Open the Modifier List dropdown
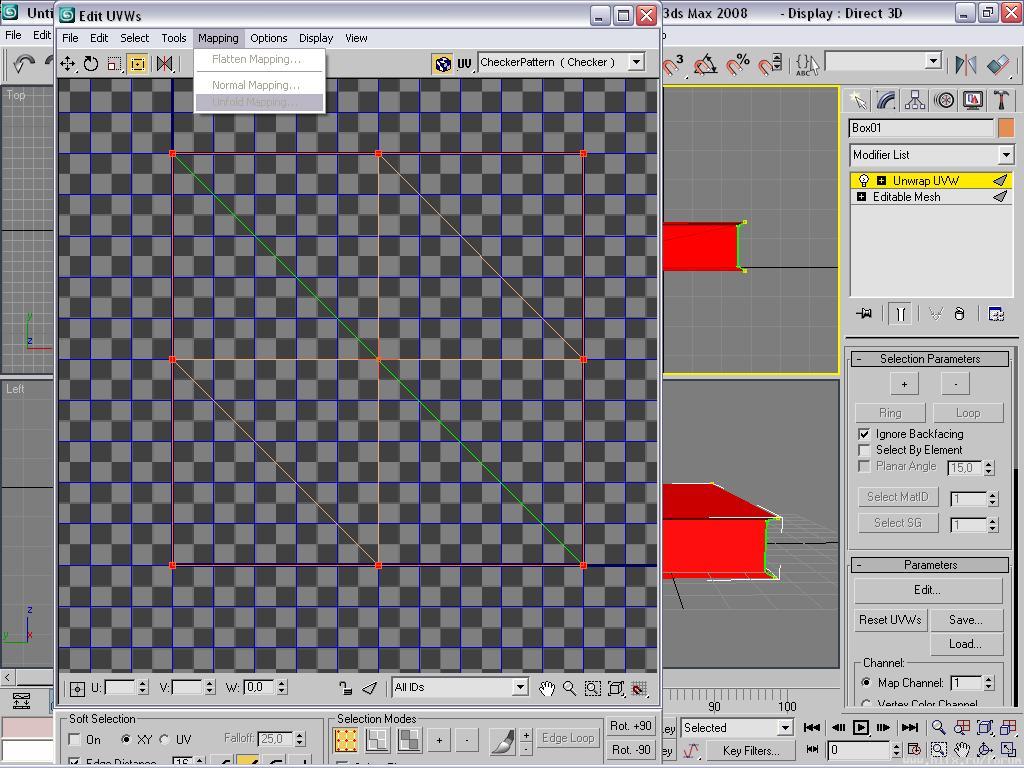1024x768 pixels. coord(1005,155)
